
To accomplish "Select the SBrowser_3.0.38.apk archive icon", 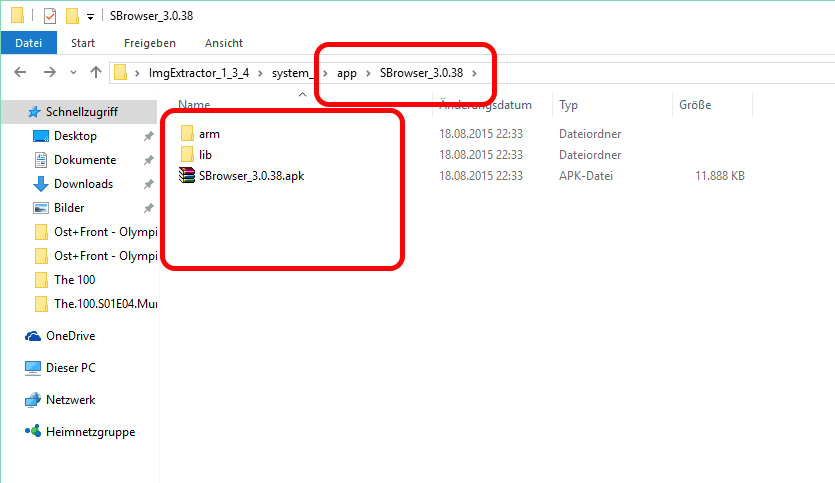I will click(187, 176).
